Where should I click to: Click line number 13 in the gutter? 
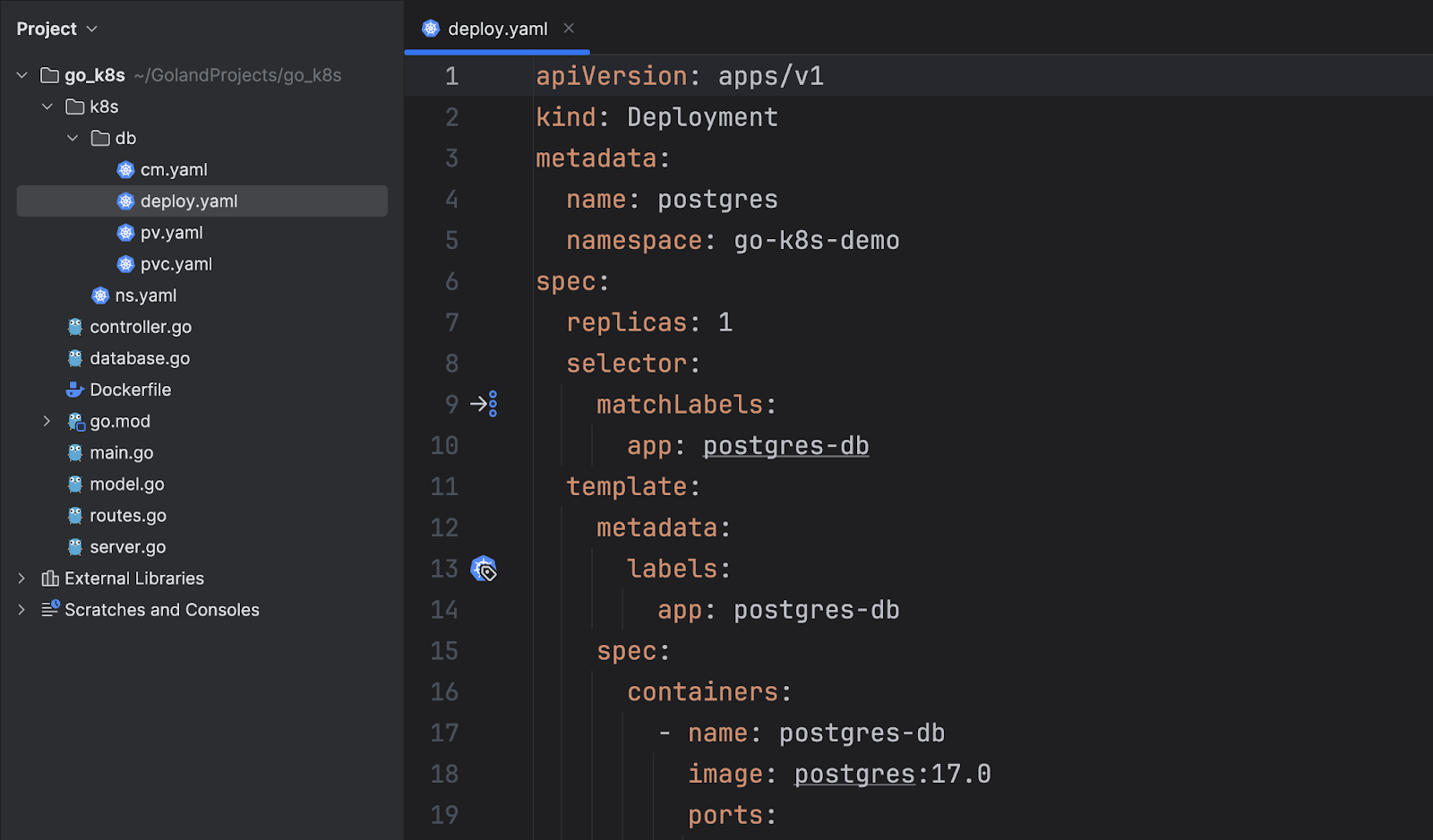pos(444,569)
